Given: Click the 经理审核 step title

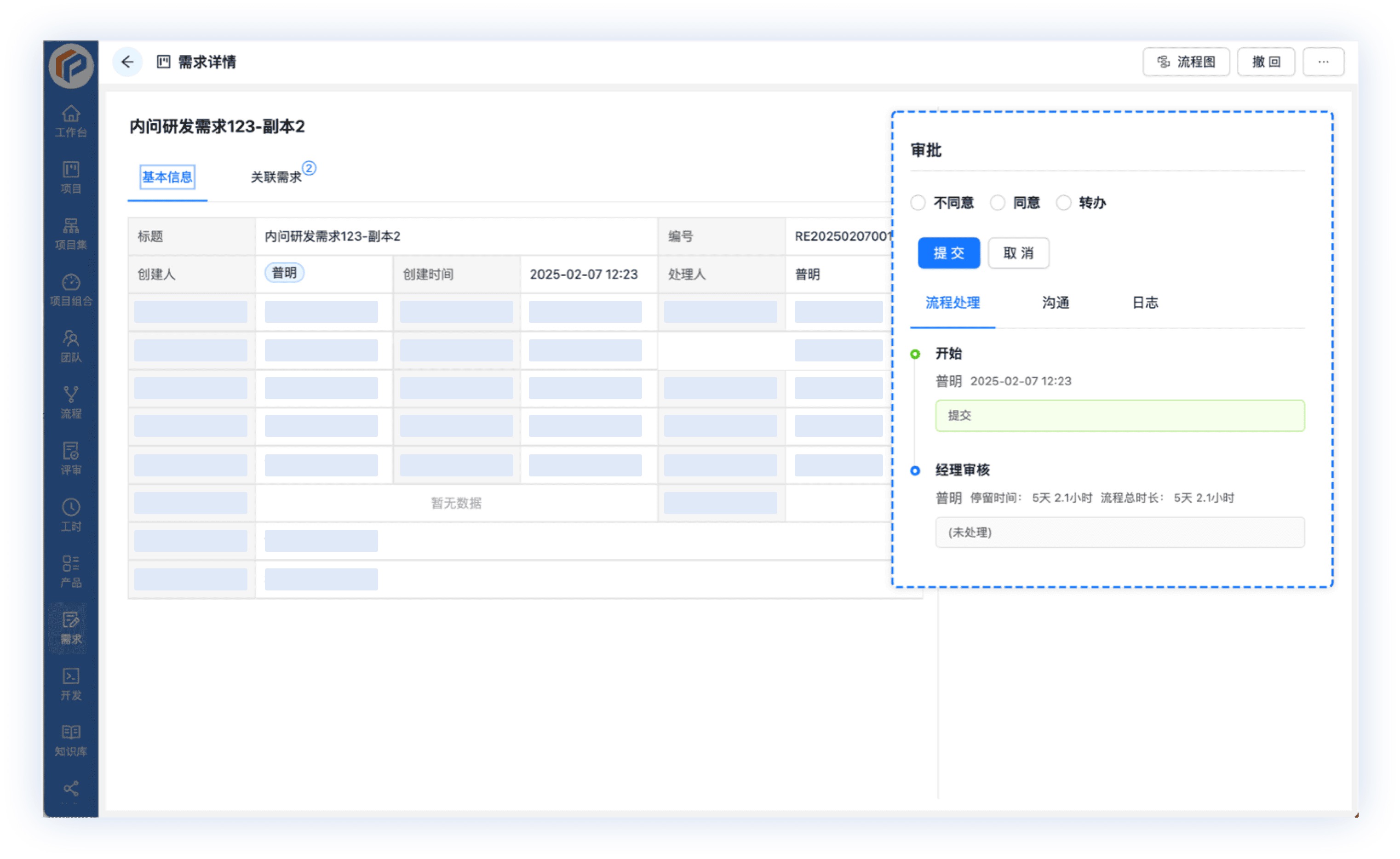Looking at the screenshot, I should pyautogui.click(x=963, y=470).
